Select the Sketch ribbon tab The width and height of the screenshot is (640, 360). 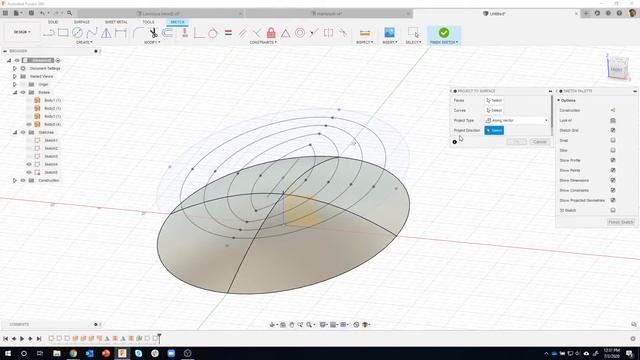[x=178, y=22]
